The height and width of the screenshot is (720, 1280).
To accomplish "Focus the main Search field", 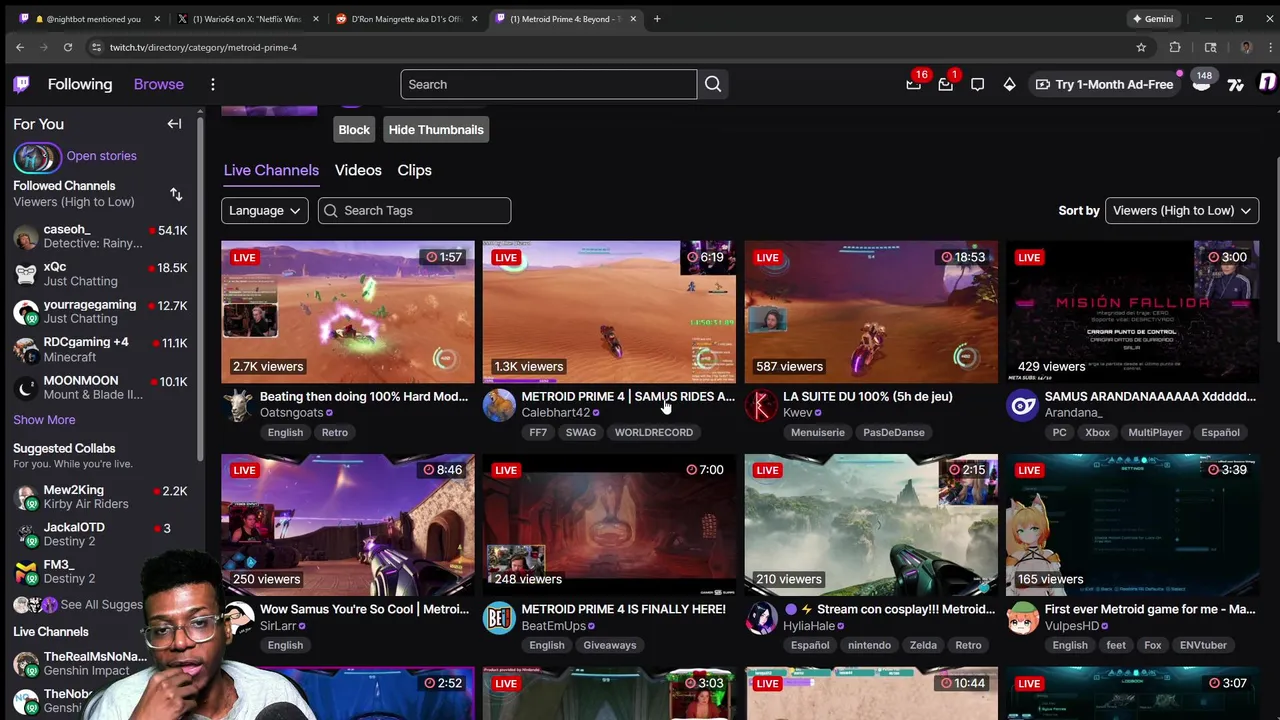I will [548, 84].
